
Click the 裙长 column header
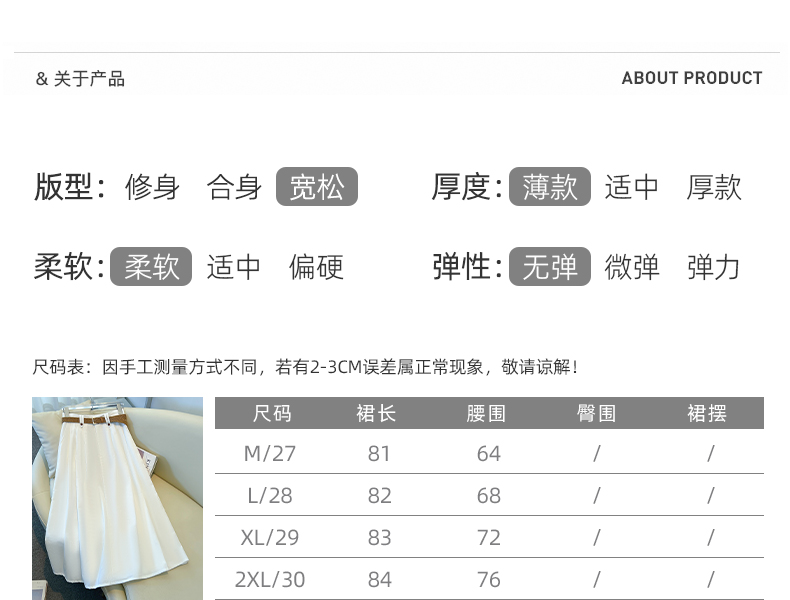tap(377, 413)
